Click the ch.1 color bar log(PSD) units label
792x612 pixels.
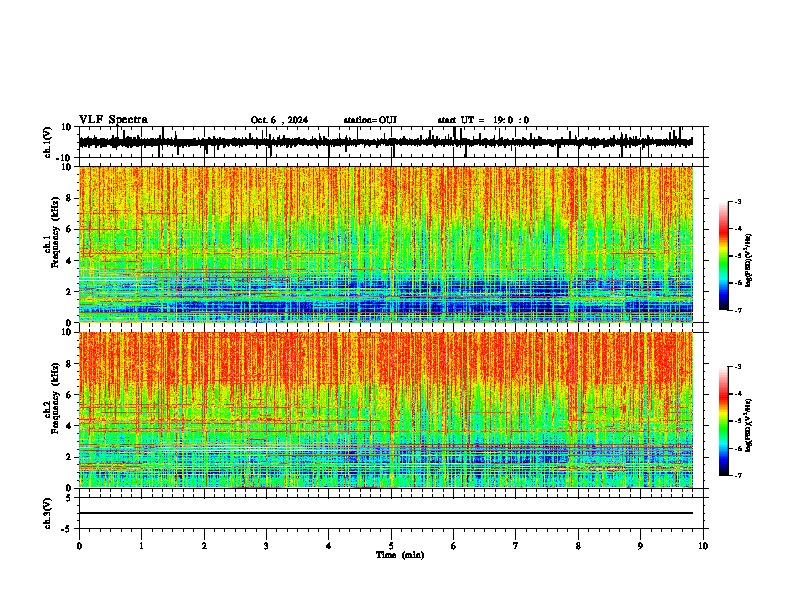coord(749,261)
